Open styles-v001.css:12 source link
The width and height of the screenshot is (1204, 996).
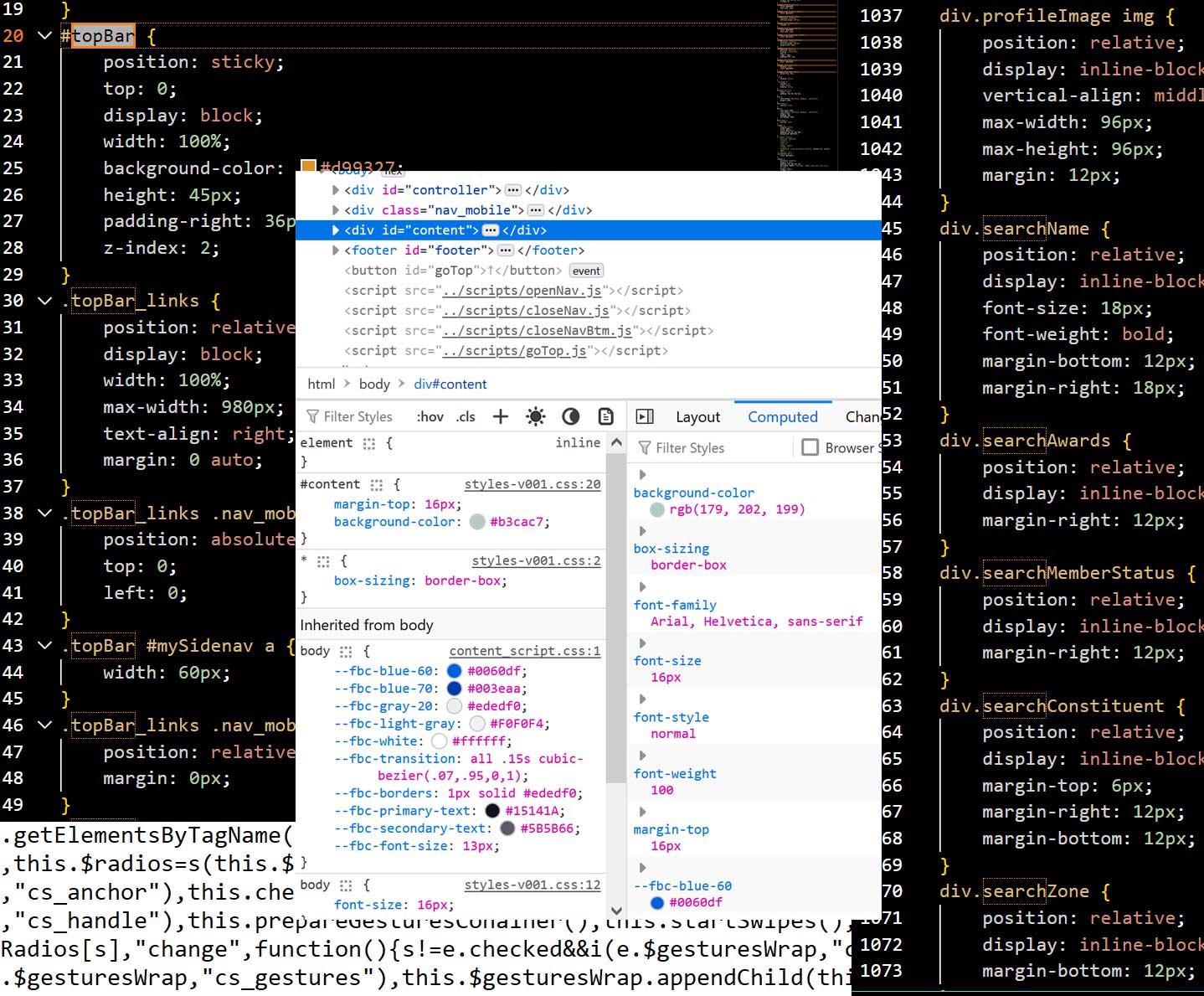[533, 885]
